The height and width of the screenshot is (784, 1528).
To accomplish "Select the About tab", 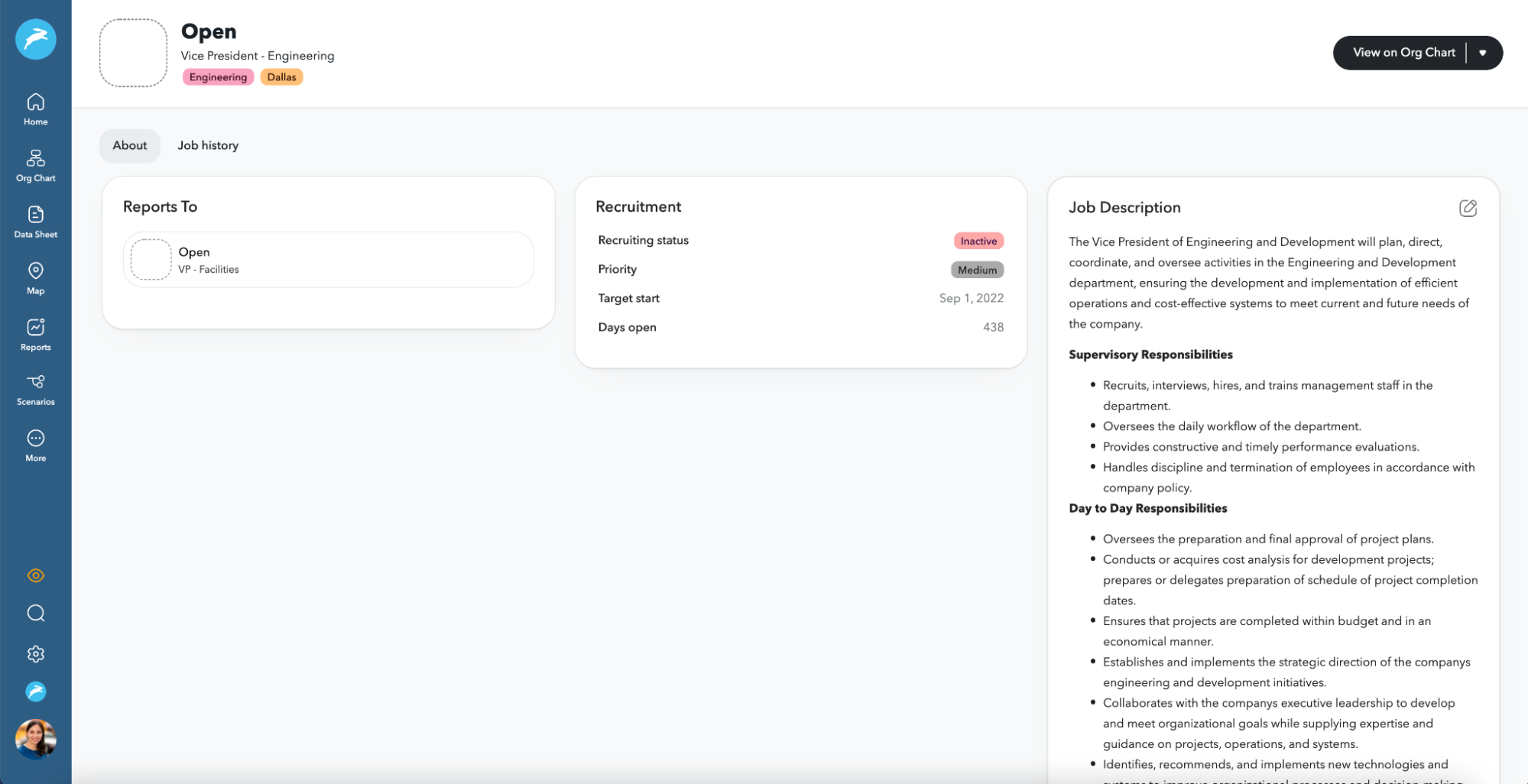I will coord(129,145).
